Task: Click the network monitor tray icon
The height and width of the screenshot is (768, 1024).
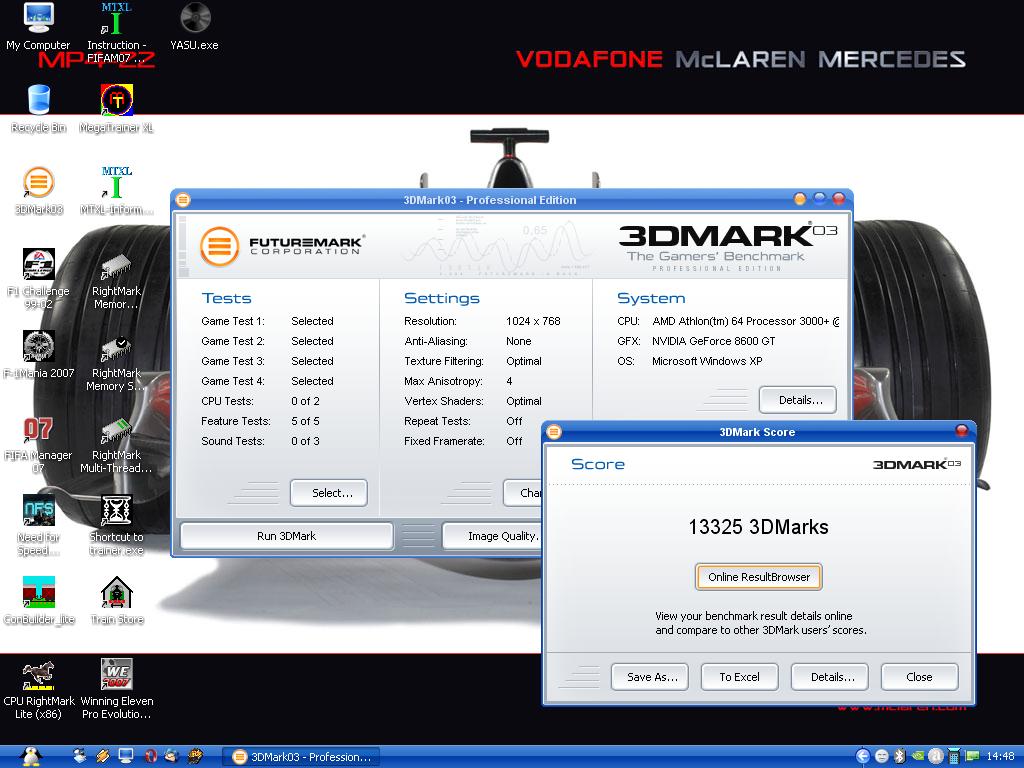Action: coord(972,756)
